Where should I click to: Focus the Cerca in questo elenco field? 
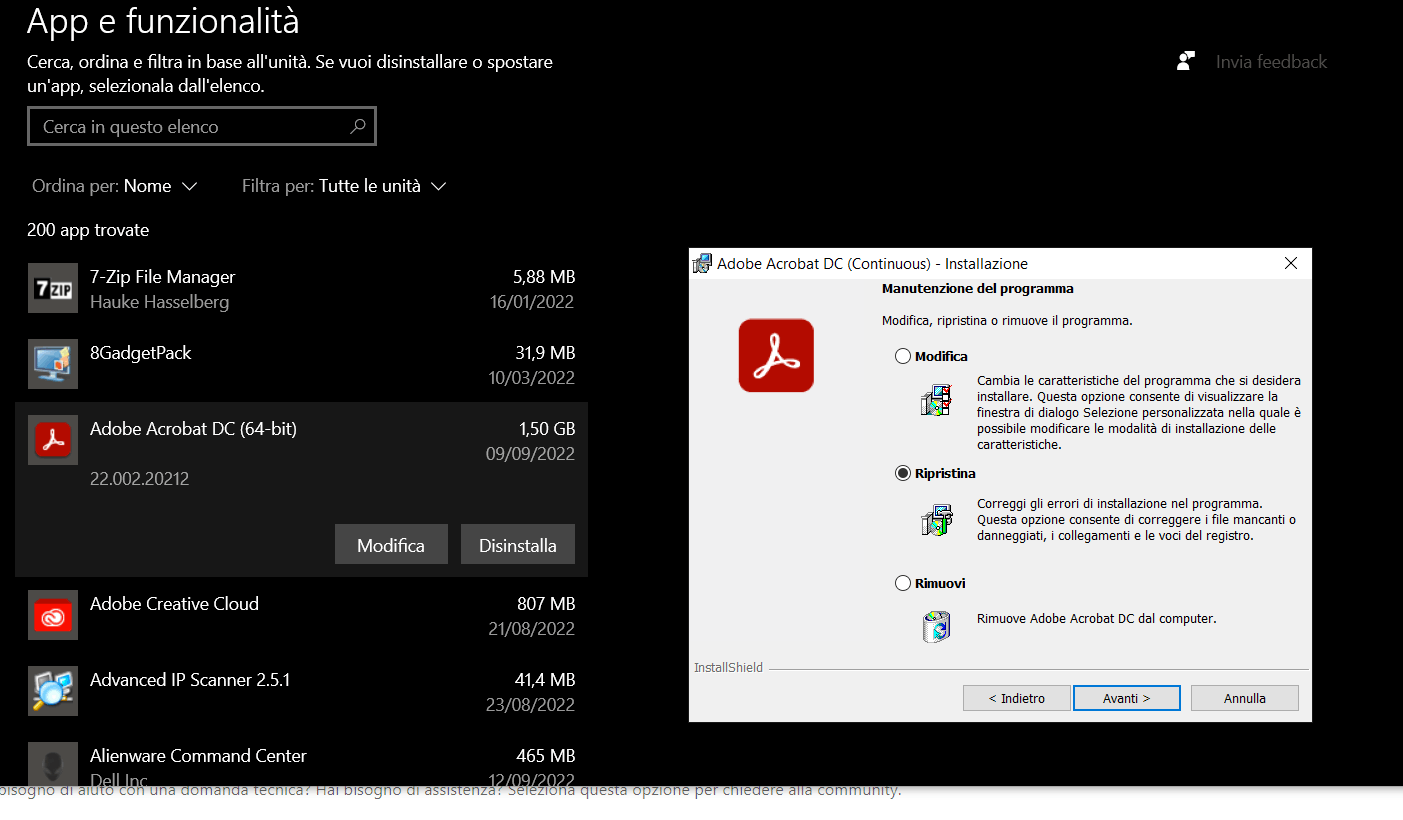click(202, 127)
